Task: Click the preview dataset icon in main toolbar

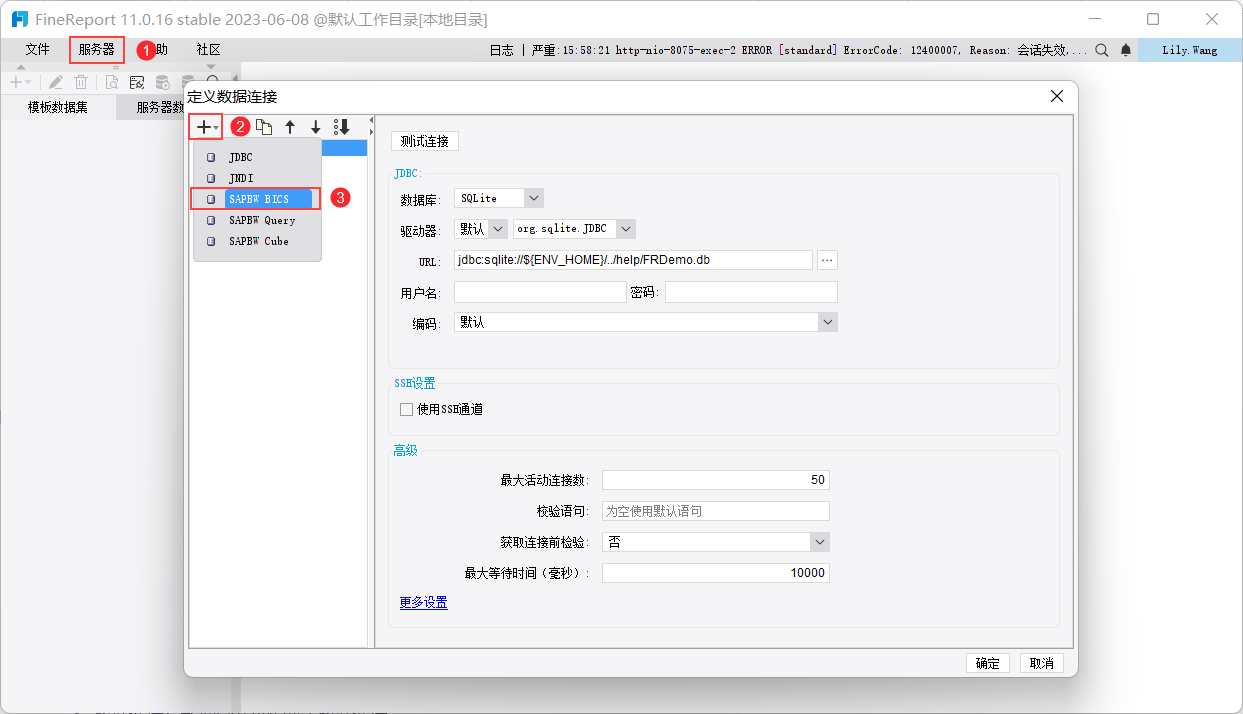Action: [111, 82]
